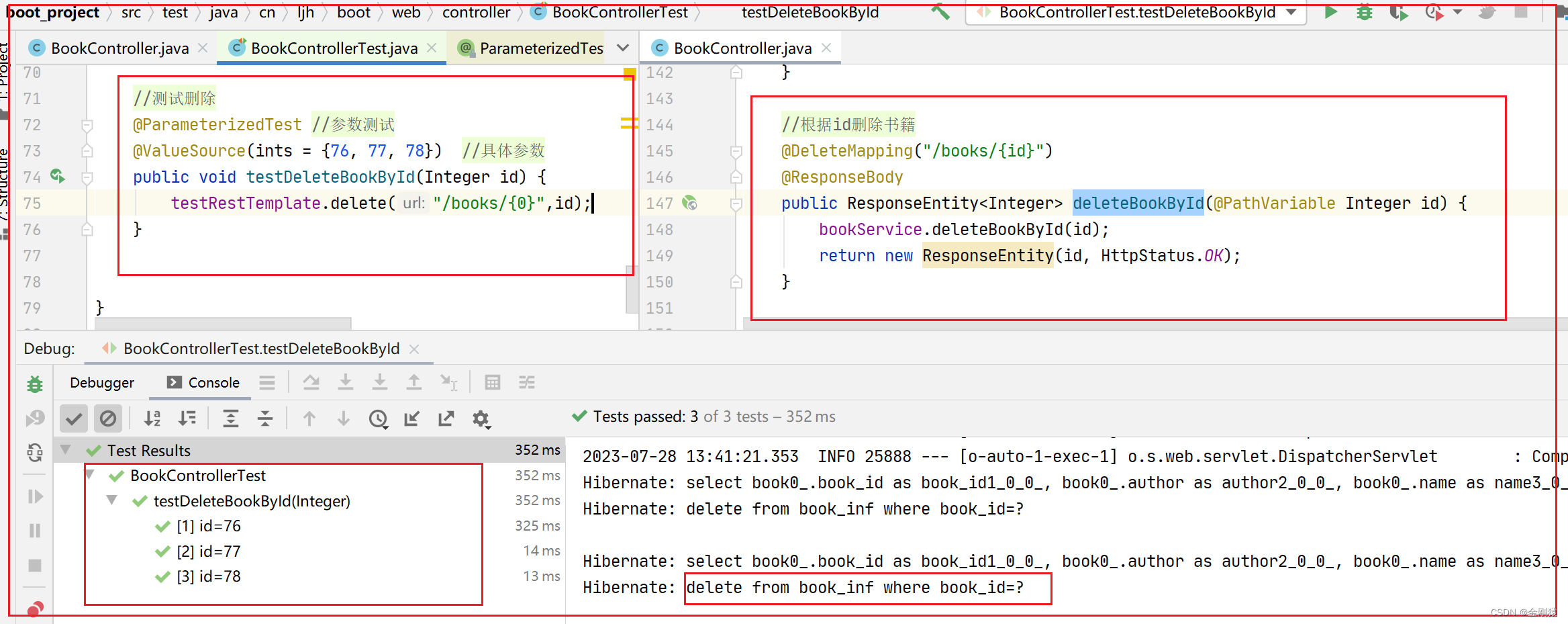Select the [2] id=77 test result
The height and width of the screenshot is (624, 1568).
tap(208, 551)
